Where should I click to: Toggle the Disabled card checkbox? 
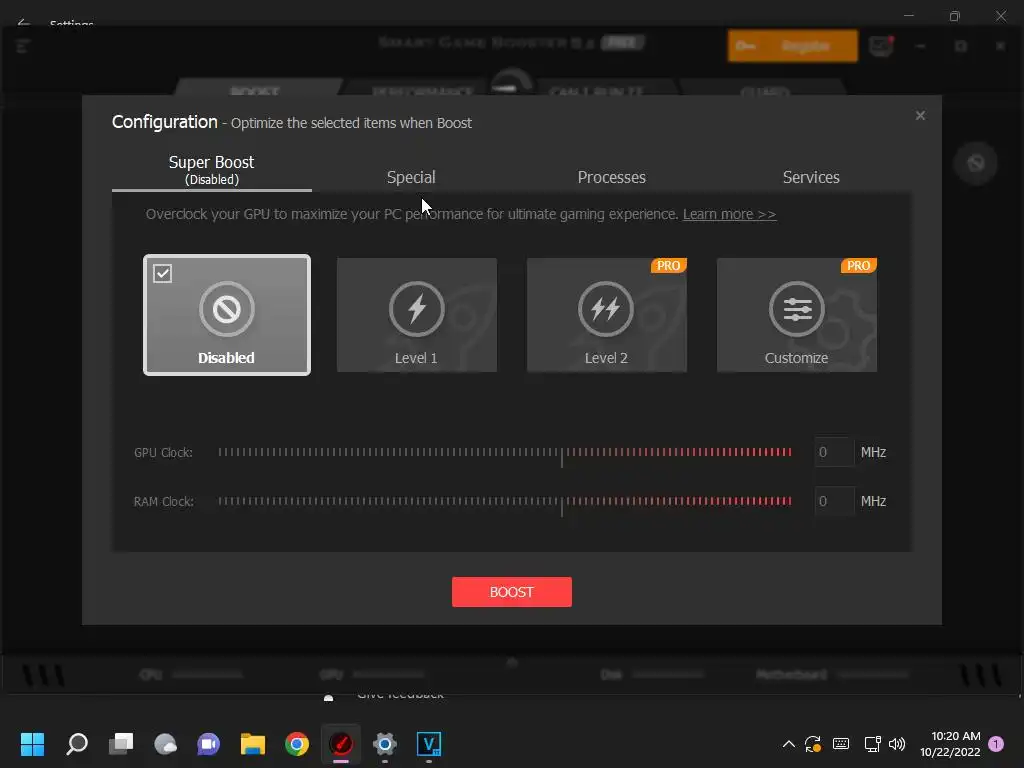click(x=163, y=273)
